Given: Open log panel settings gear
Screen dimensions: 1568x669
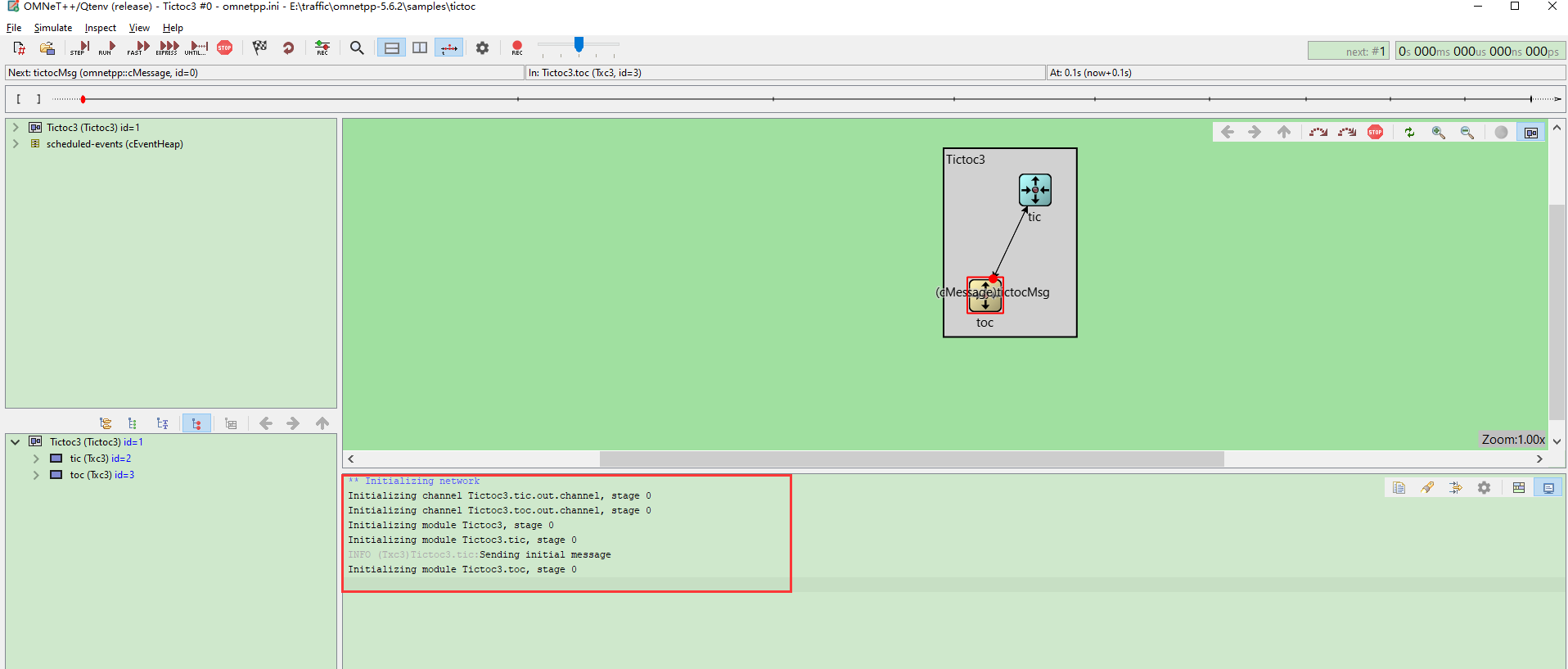Looking at the screenshot, I should click(x=1484, y=488).
